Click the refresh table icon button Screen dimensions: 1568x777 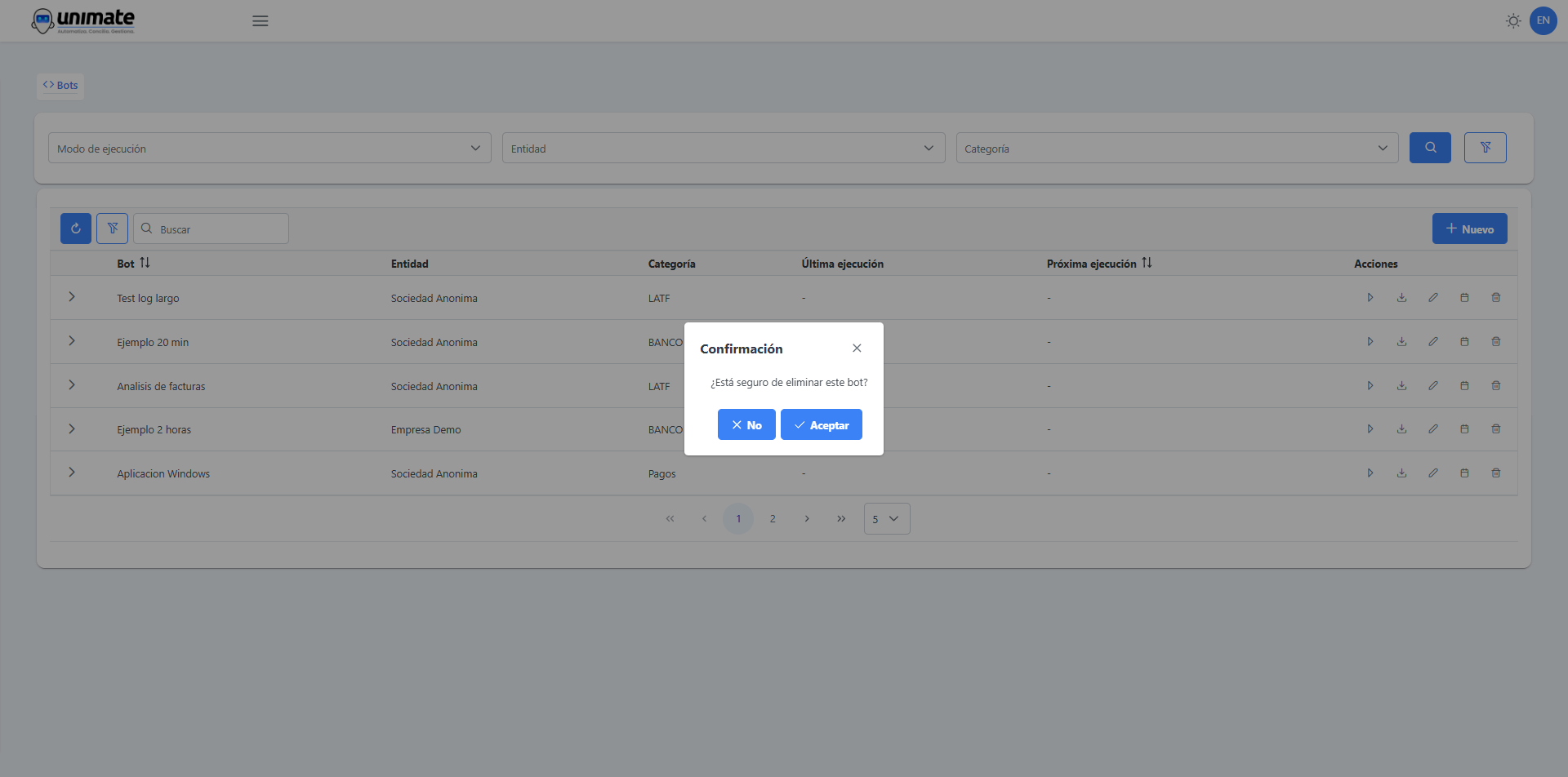[76, 229]
